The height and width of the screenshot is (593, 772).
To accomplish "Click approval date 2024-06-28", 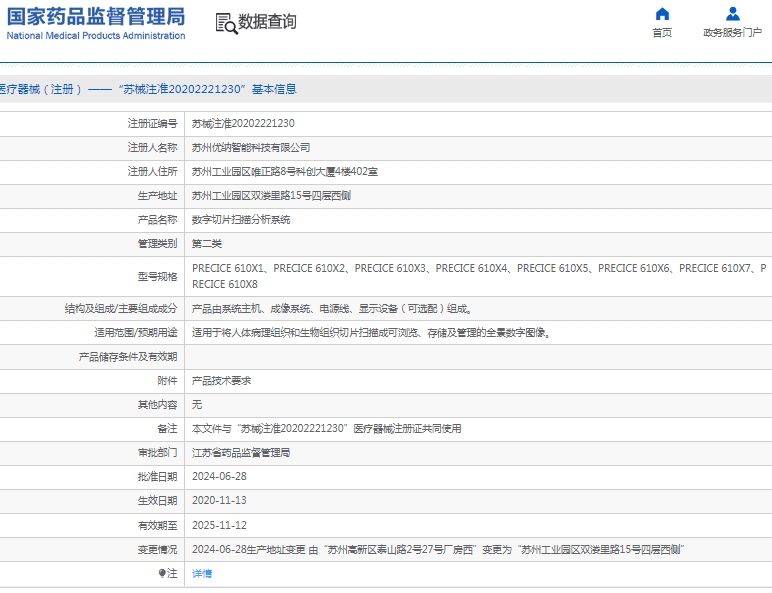I will [x=219, y=477].
